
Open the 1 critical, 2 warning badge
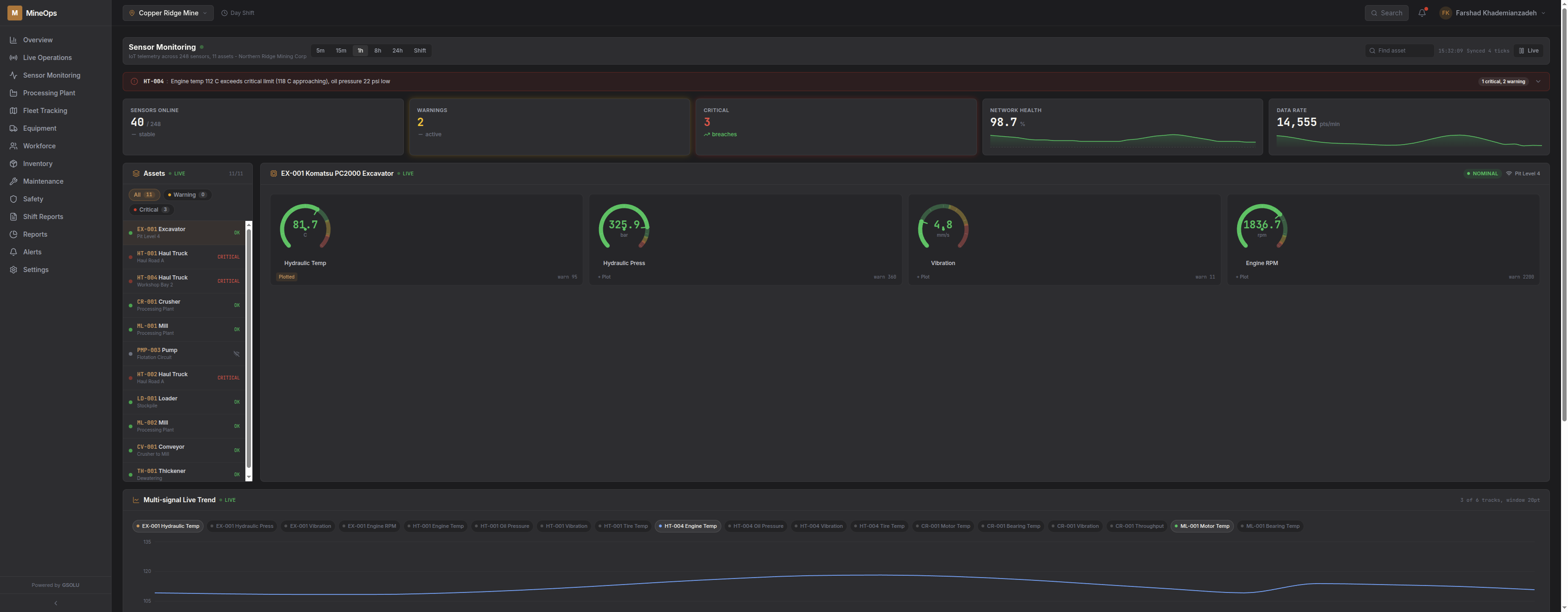pyautogui.click(x=1503, y=81)
